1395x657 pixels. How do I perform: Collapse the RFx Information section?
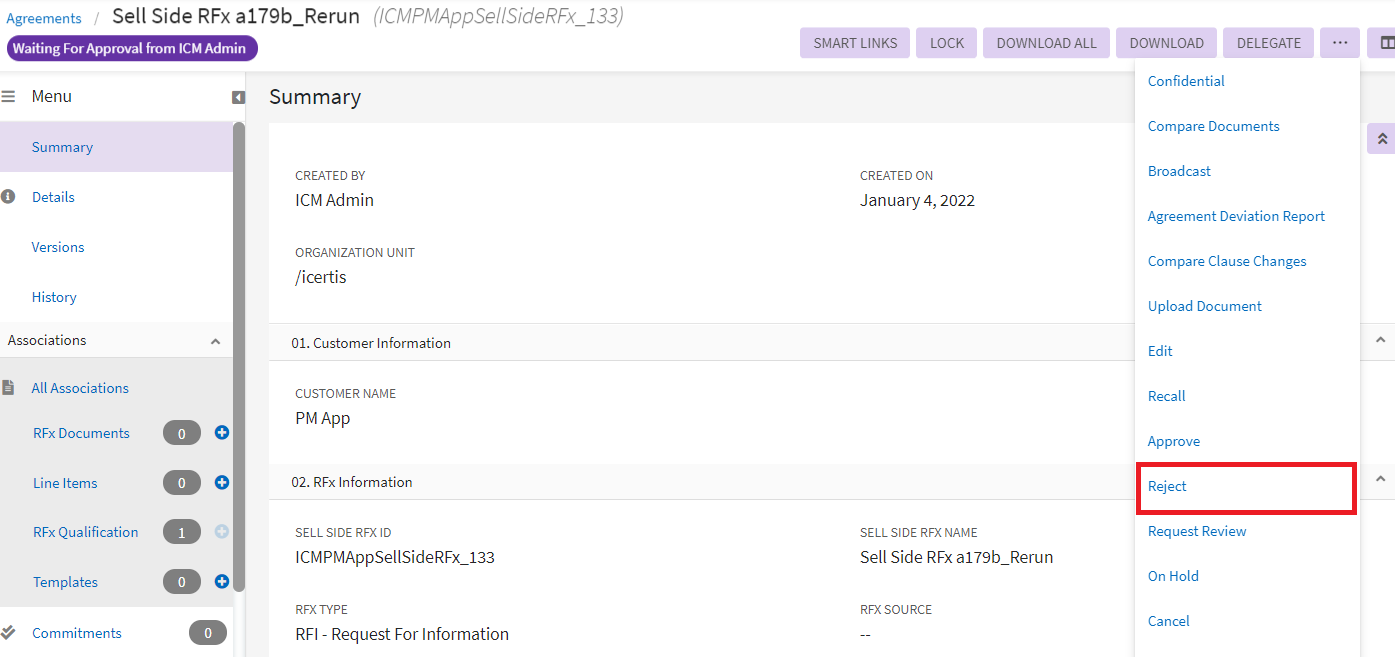click(x=1380, y=480)
